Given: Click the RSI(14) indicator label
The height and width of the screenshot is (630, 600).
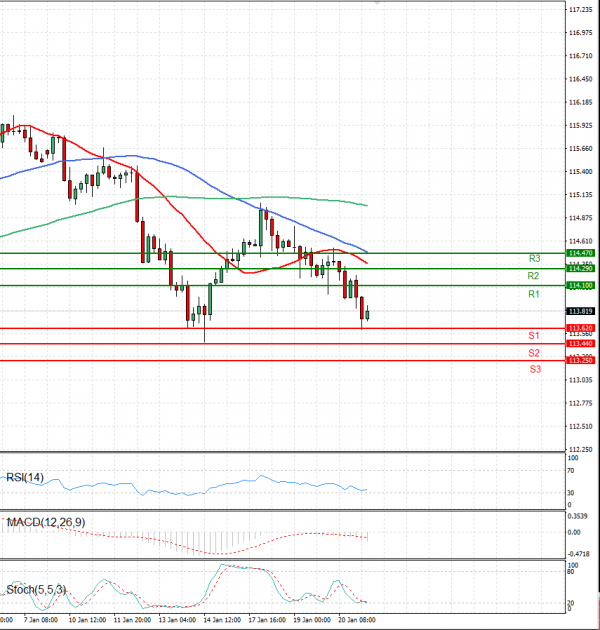Looking at the screenshot, I should (25, 478).
